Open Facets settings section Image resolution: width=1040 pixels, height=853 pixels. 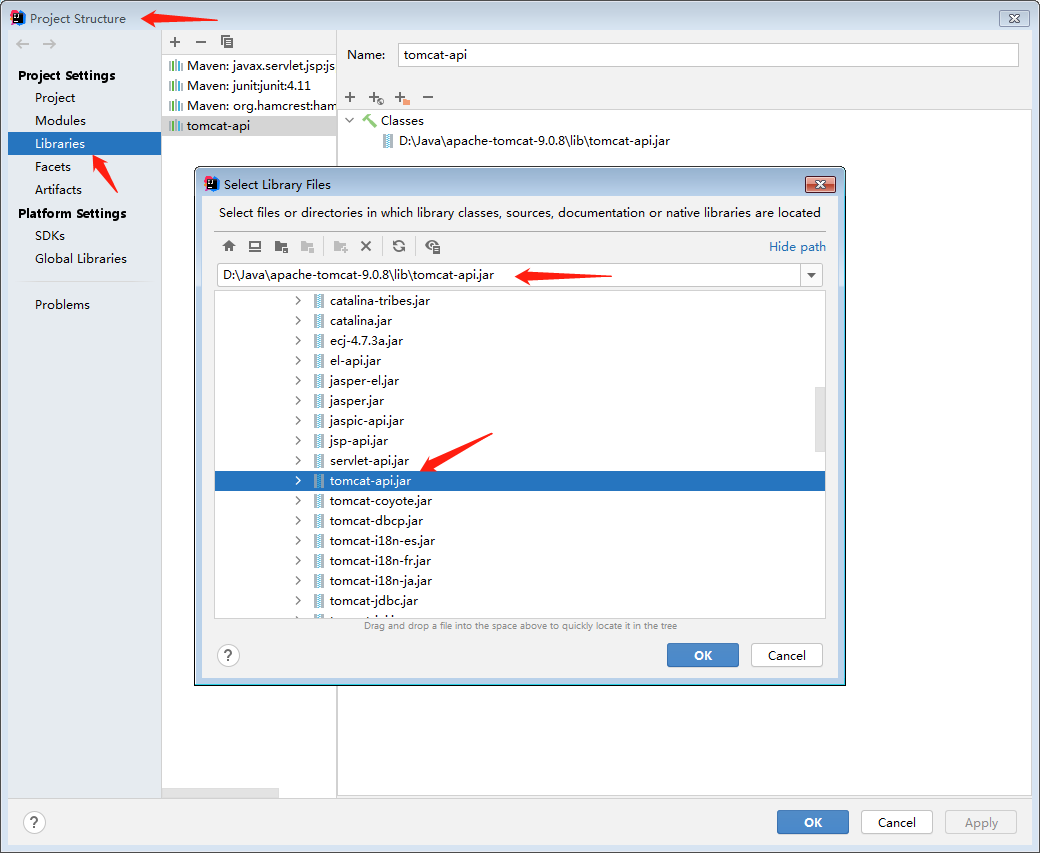click(x=53, y=166)
